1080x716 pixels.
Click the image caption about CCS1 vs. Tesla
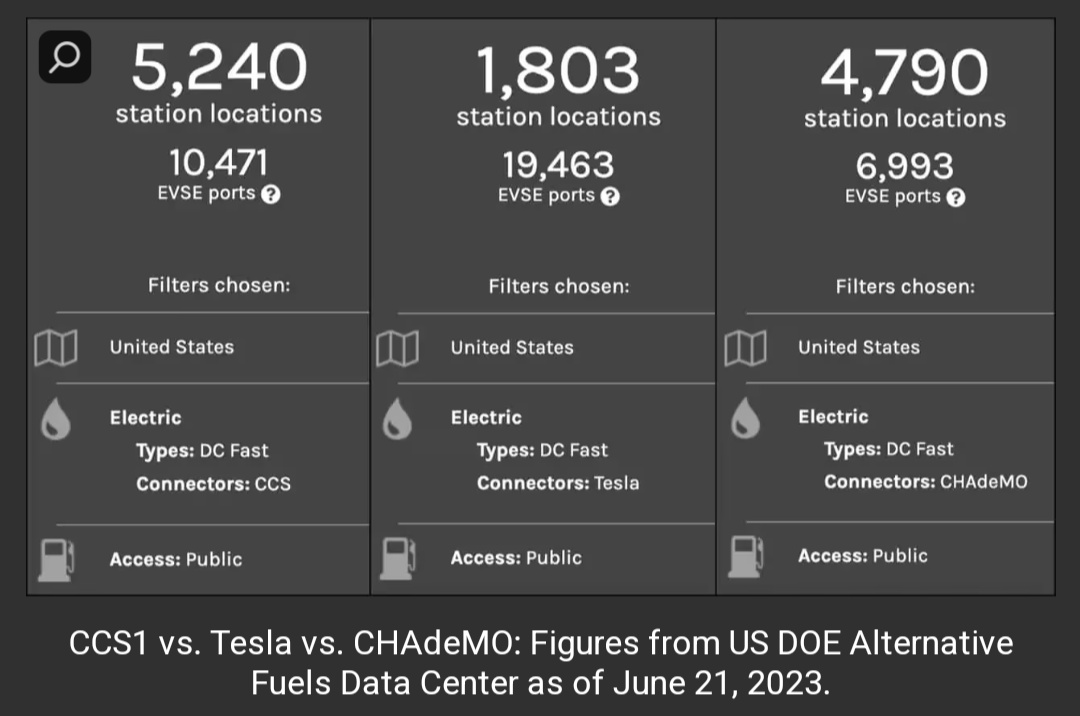coord(540,664)
